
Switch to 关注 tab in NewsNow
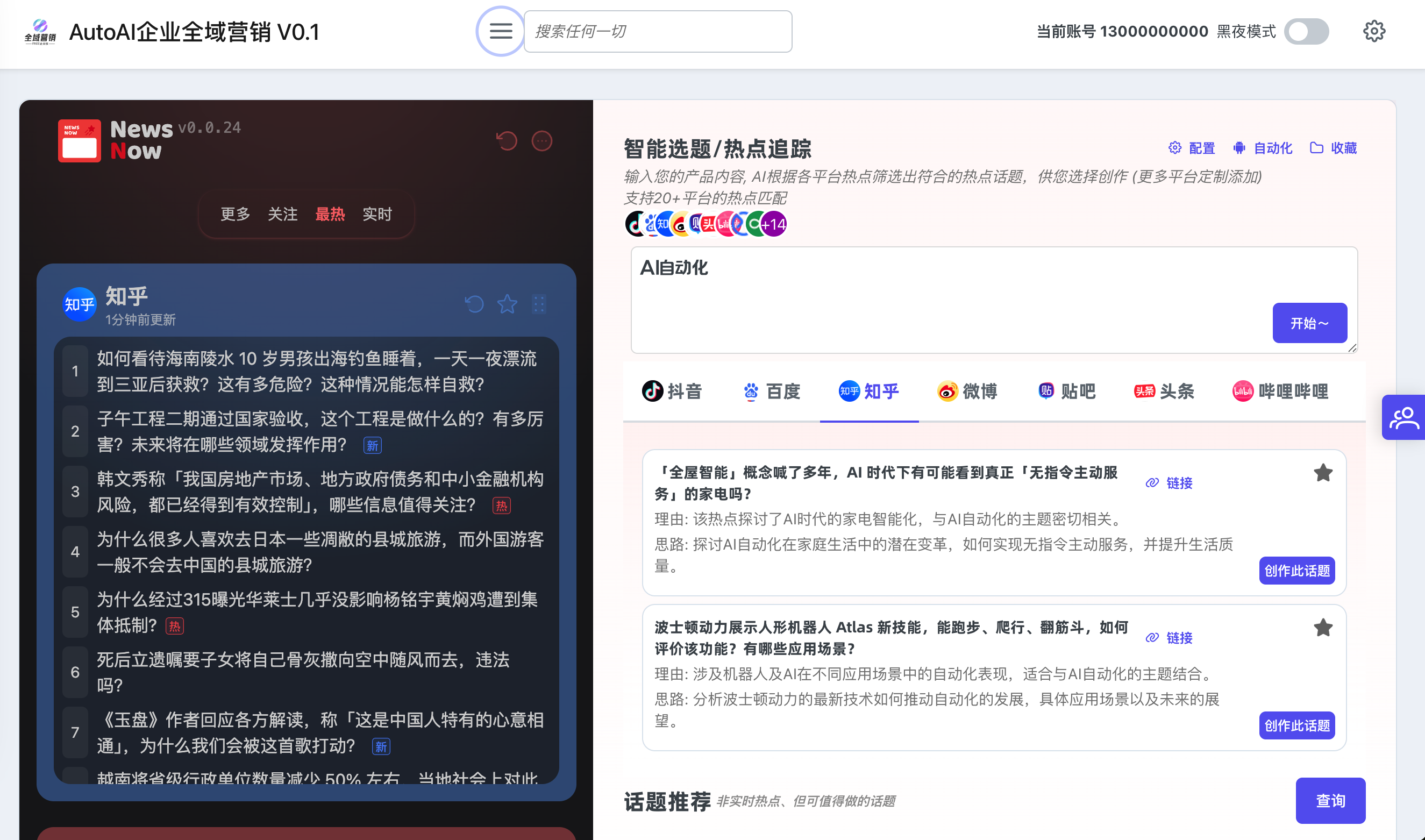click(282, 214)
